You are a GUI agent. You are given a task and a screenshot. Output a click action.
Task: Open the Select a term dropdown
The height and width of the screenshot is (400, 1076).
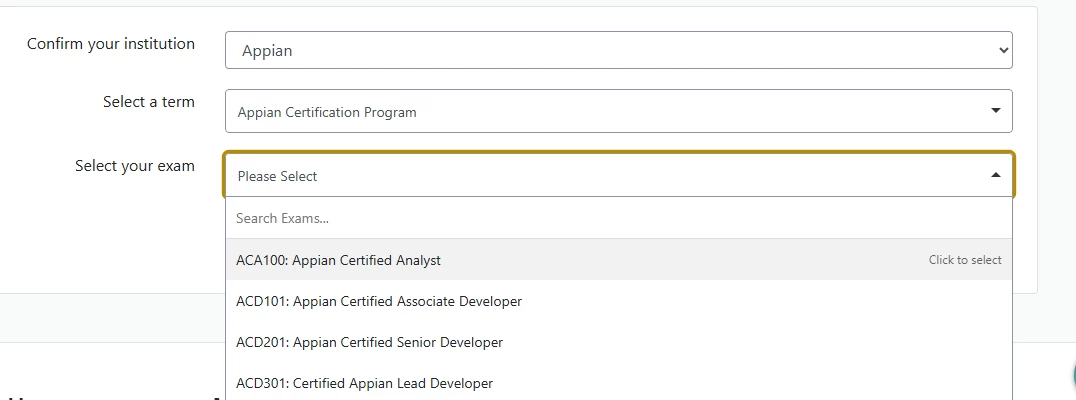coord(618,111)
